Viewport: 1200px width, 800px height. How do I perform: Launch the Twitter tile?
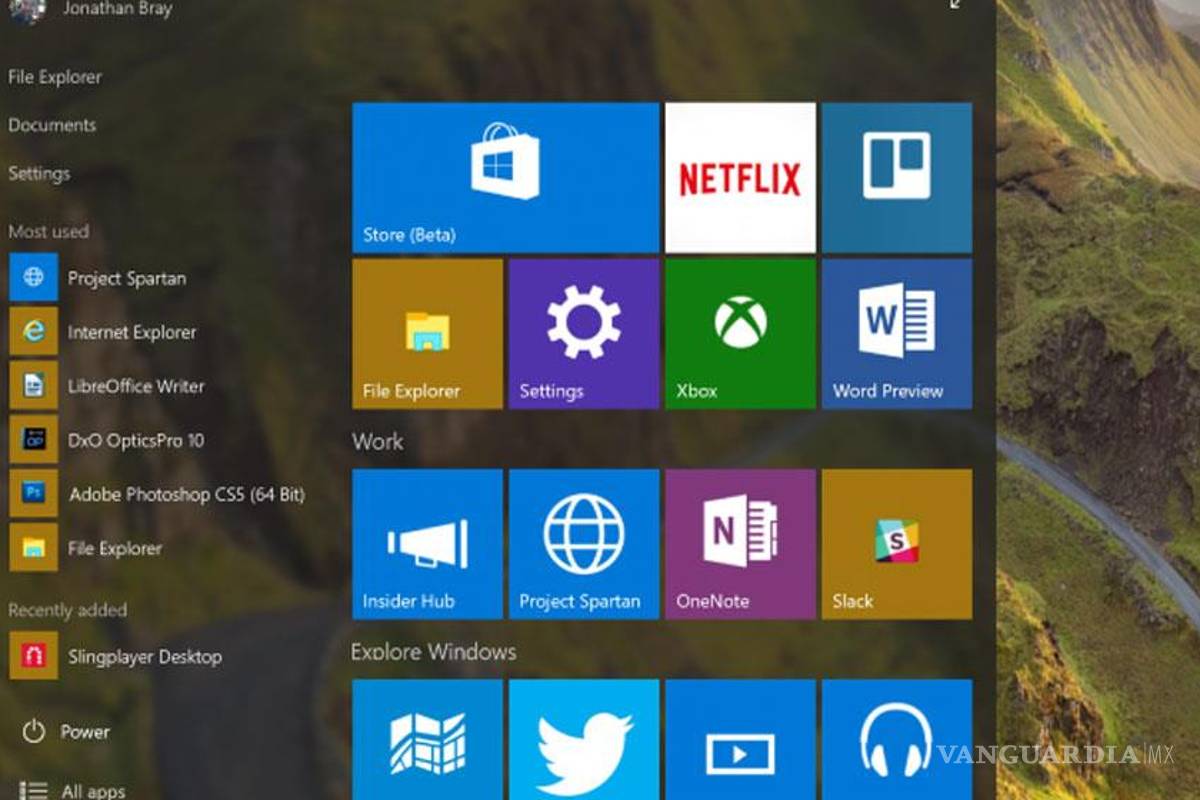(x=584, y=745)
